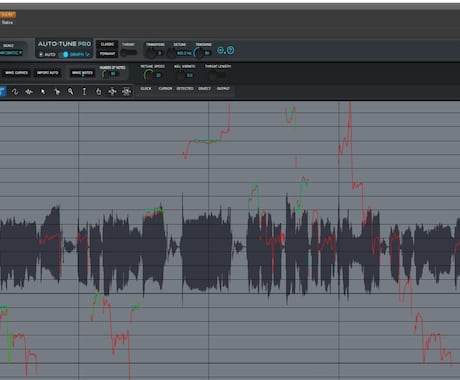460x380 pixels.
Task: Click the Auto-Tune Pro logo
Action: click(x=64, y=44)
